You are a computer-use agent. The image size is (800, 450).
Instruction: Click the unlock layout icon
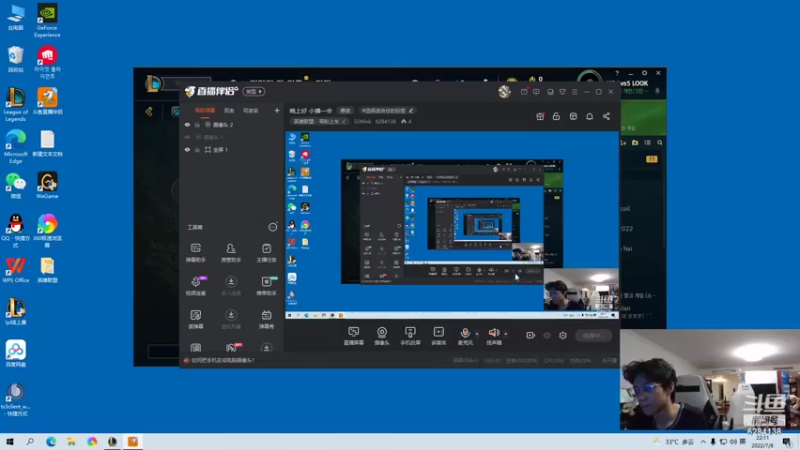coord(556,116)
